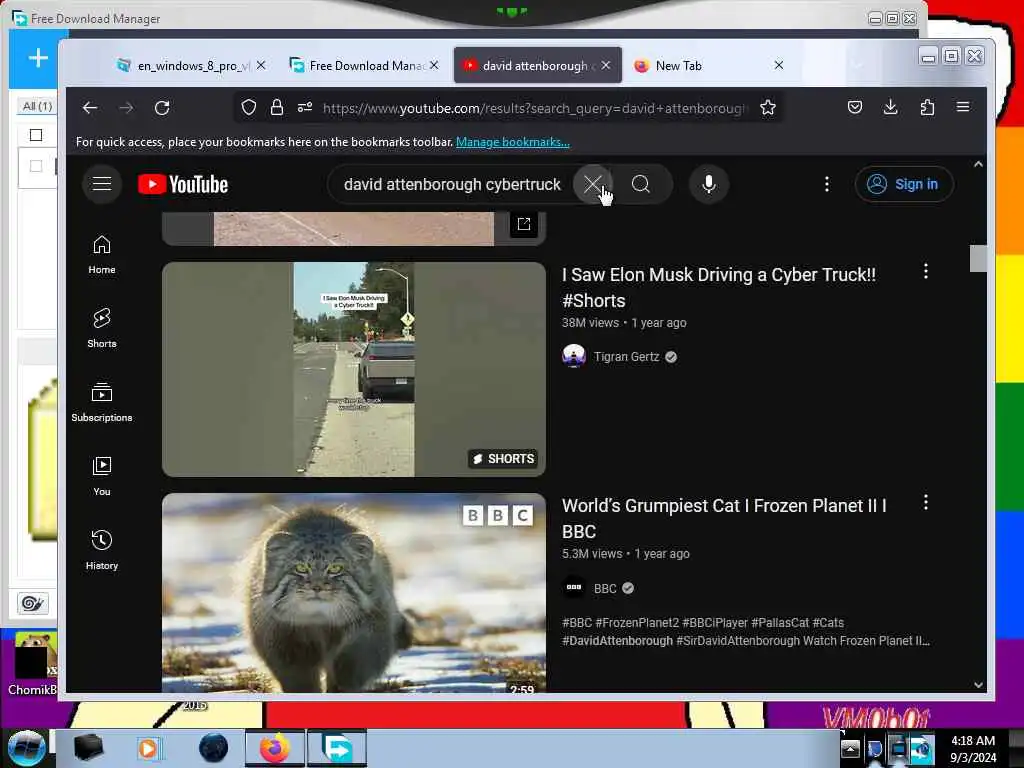
Task: Click Manage bookmarks link
Action: tap(513, 142)
